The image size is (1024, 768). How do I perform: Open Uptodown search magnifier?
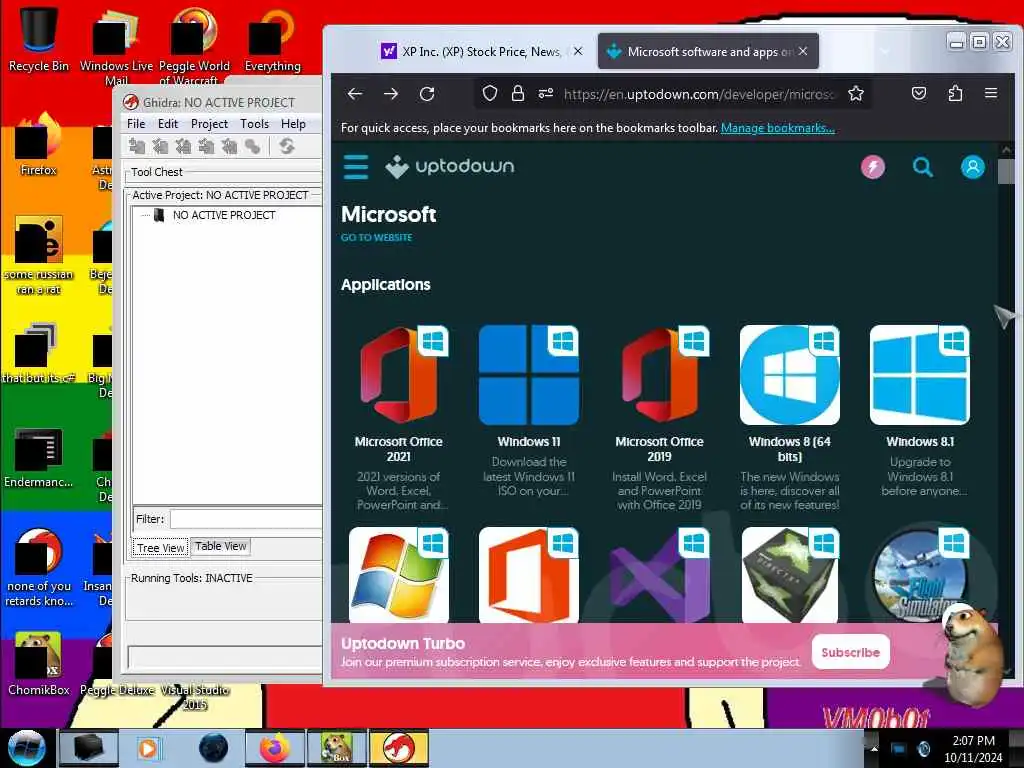pos(922,167)
